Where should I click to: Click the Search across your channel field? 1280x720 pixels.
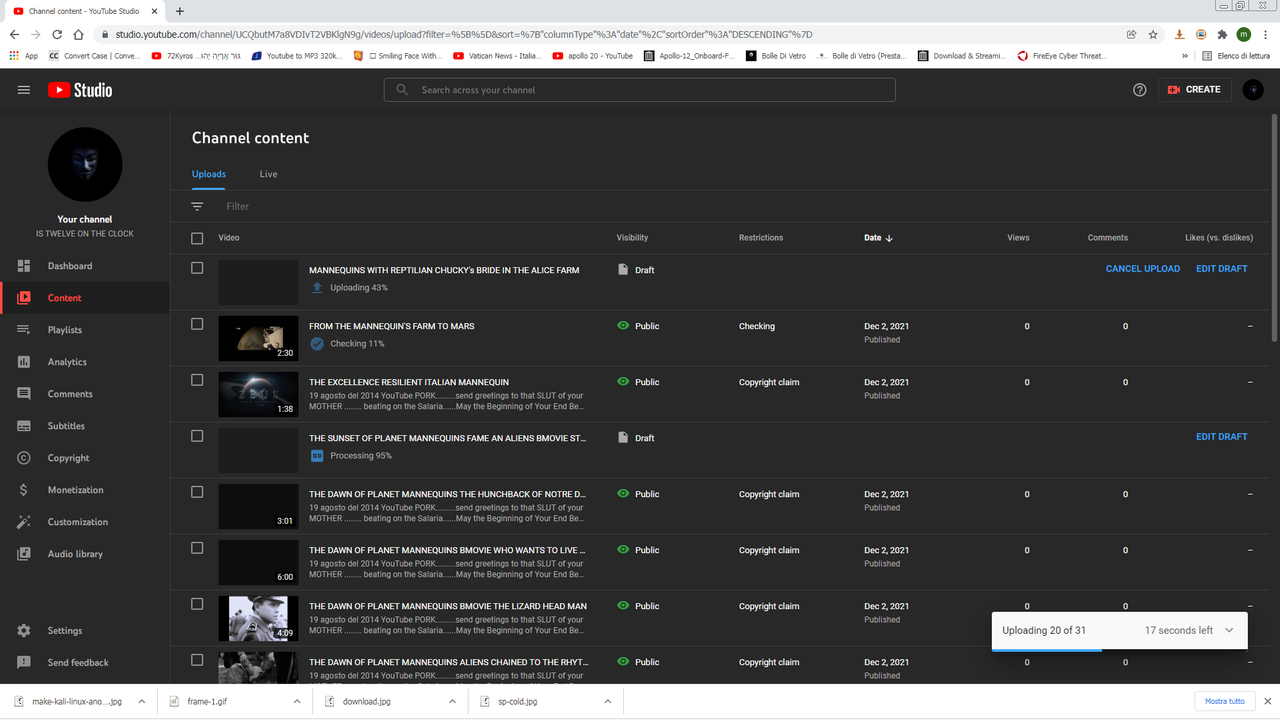coord(640,90)
